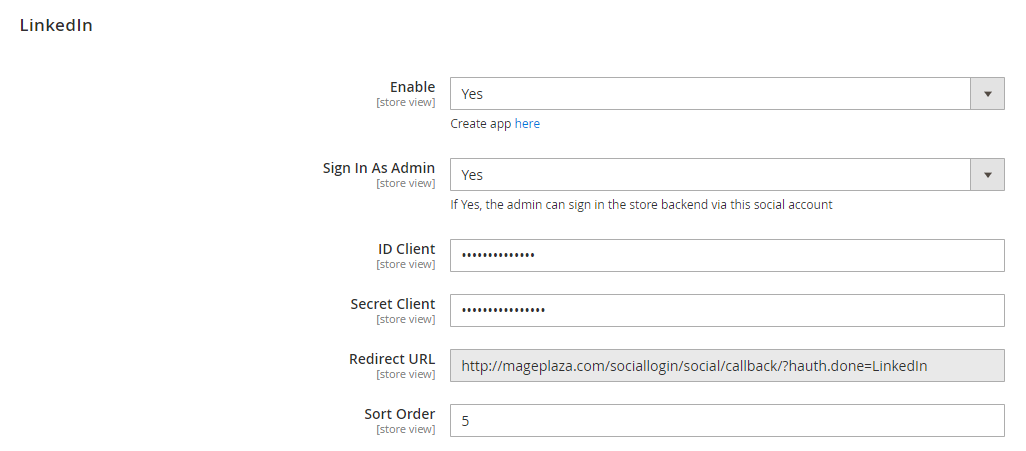
Task: Click the store view scope under Enable
Action: coord(405,102)
